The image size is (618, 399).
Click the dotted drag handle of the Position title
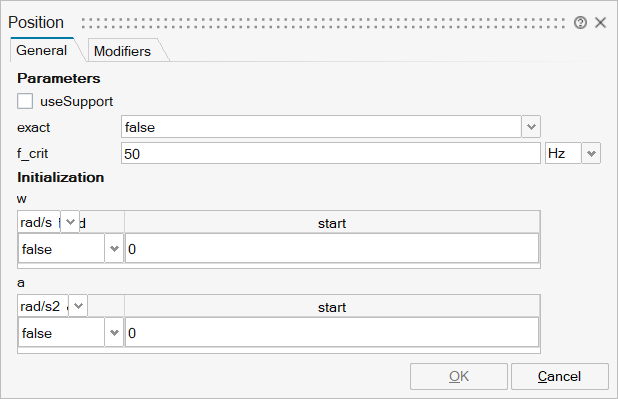point(323,23)
